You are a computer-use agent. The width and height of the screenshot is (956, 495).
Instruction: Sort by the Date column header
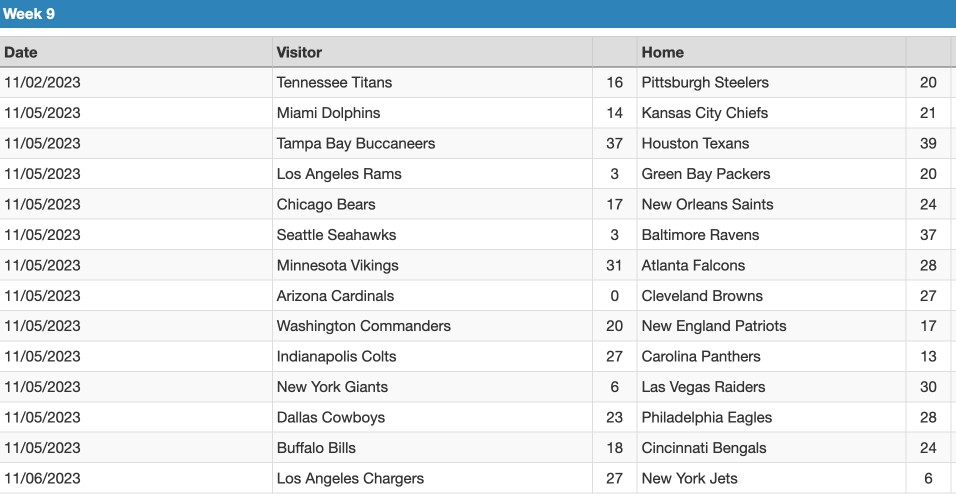136,52
